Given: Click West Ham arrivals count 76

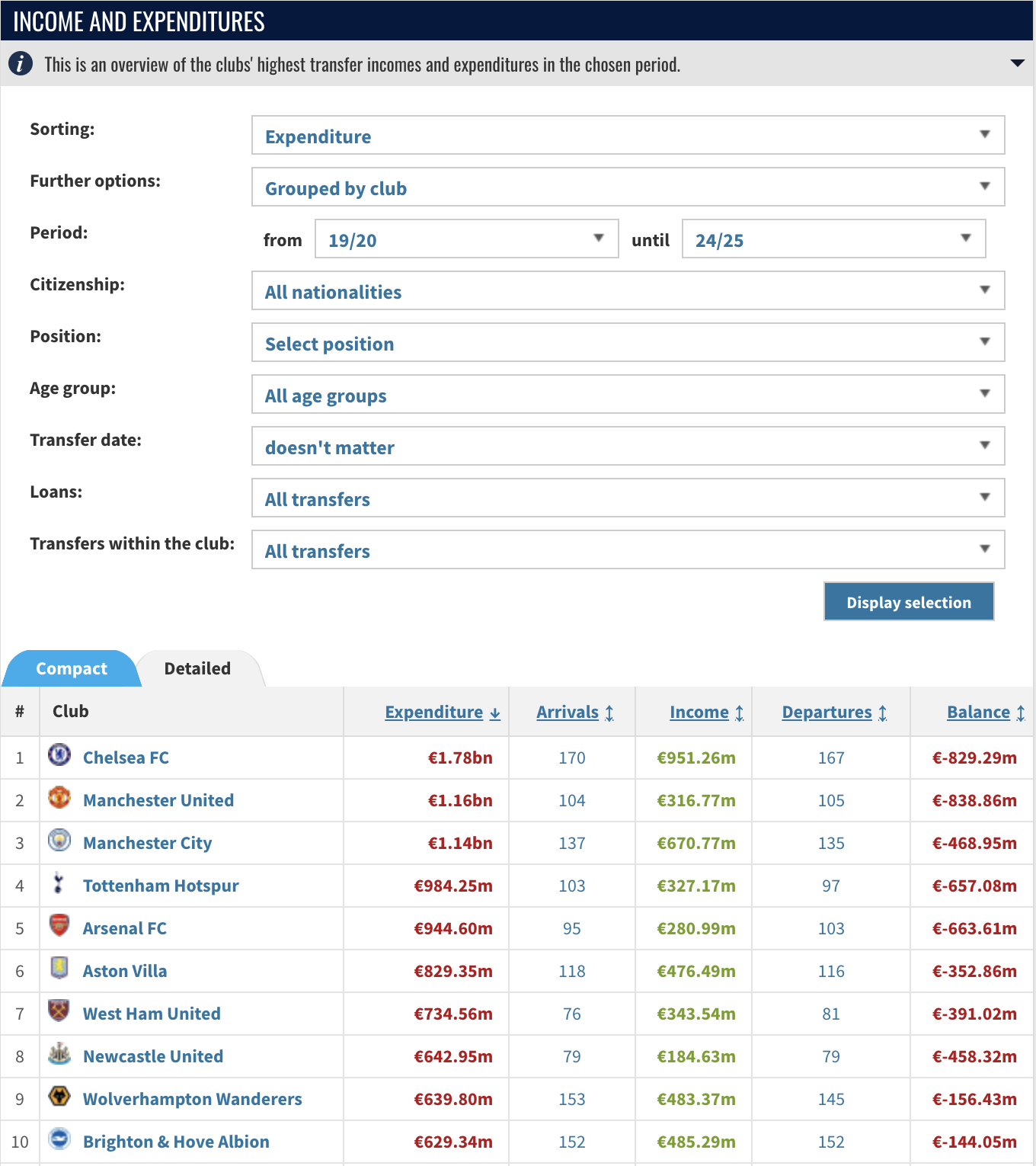Looking at the screenshot, I should pos(572,1014).
